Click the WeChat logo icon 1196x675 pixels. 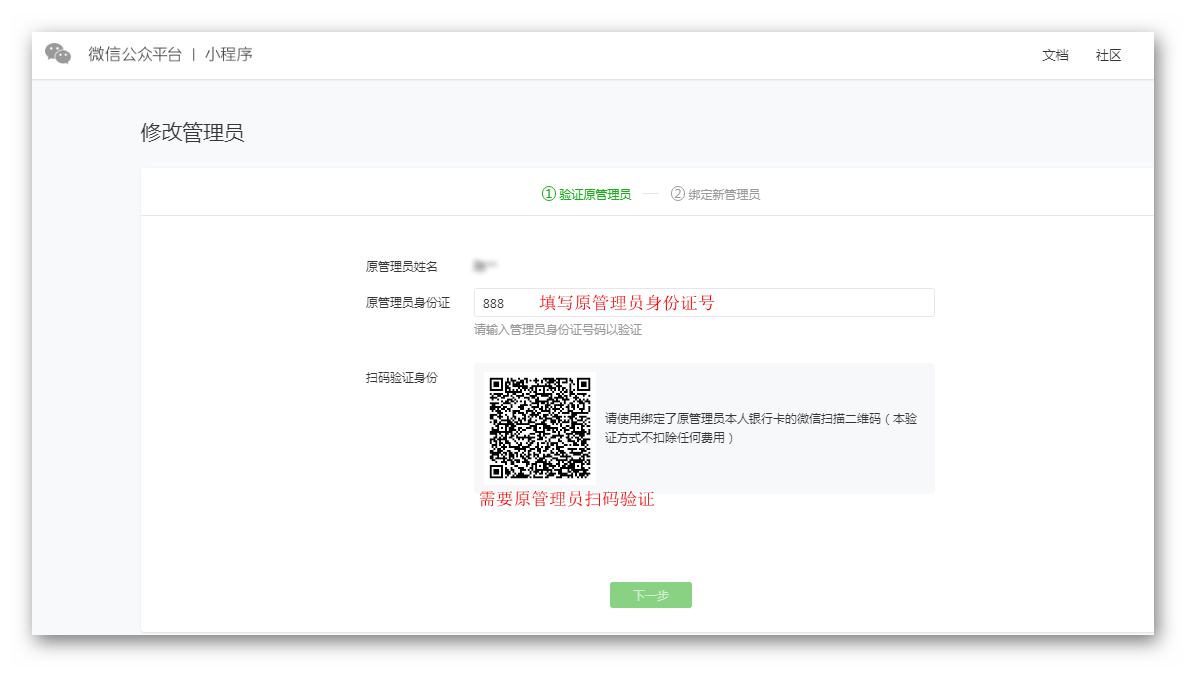point(58,54)
